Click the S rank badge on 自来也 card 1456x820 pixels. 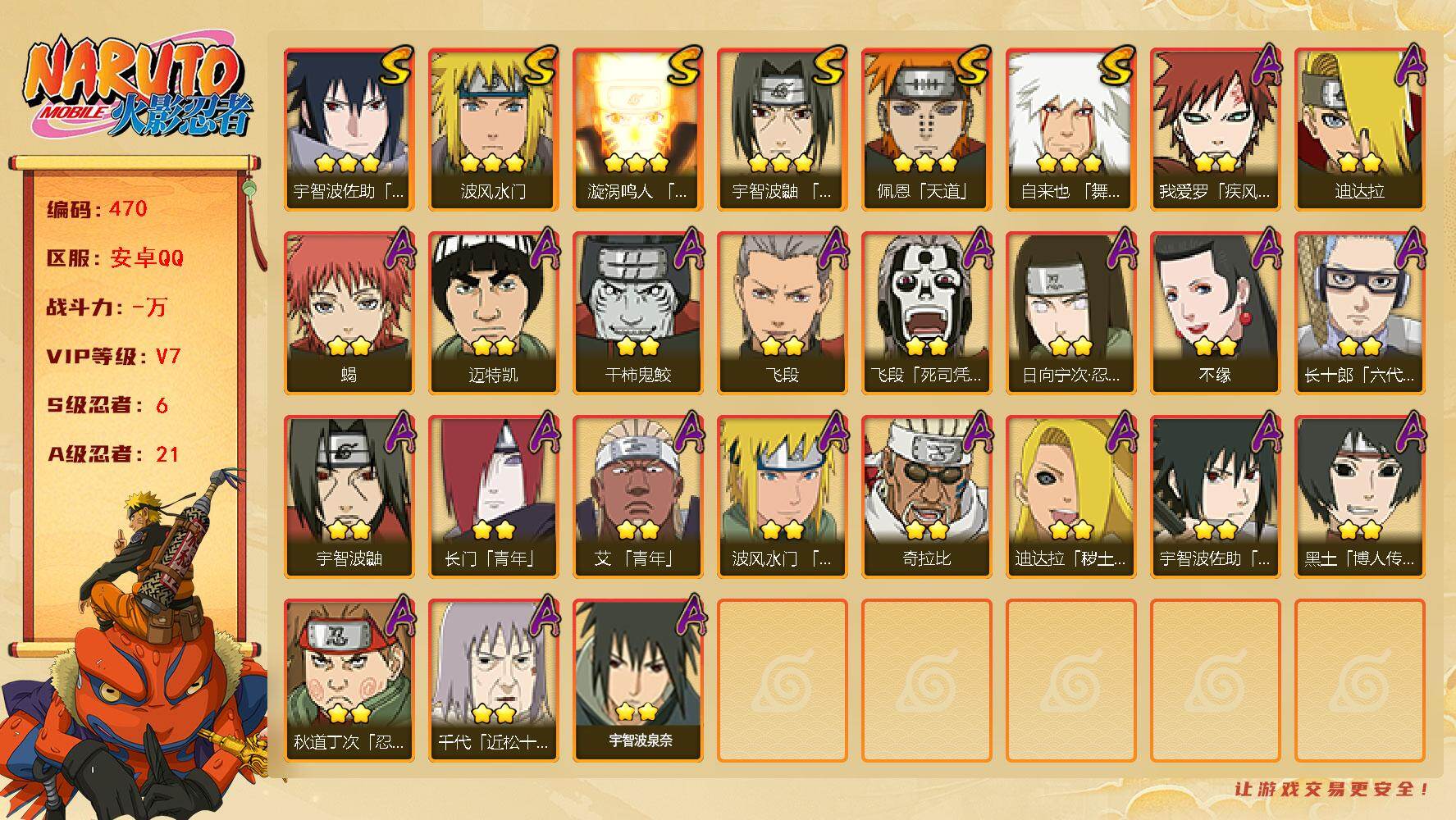point(1116,66)
